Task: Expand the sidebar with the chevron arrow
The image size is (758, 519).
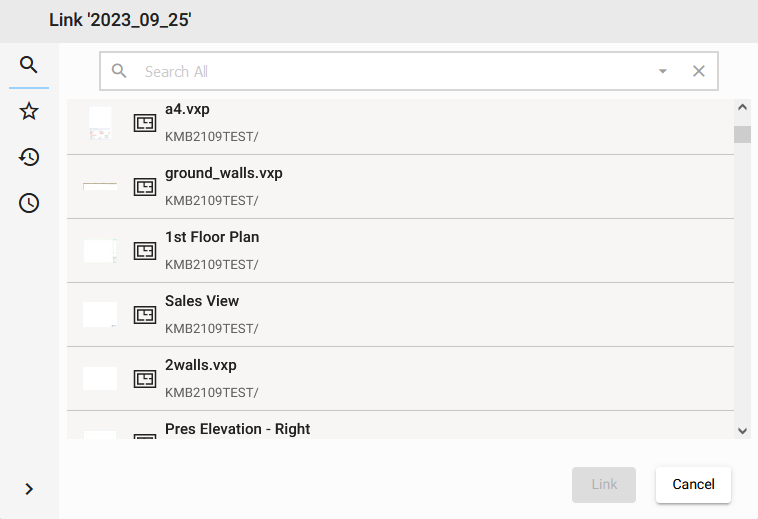Action: point(29,489)
